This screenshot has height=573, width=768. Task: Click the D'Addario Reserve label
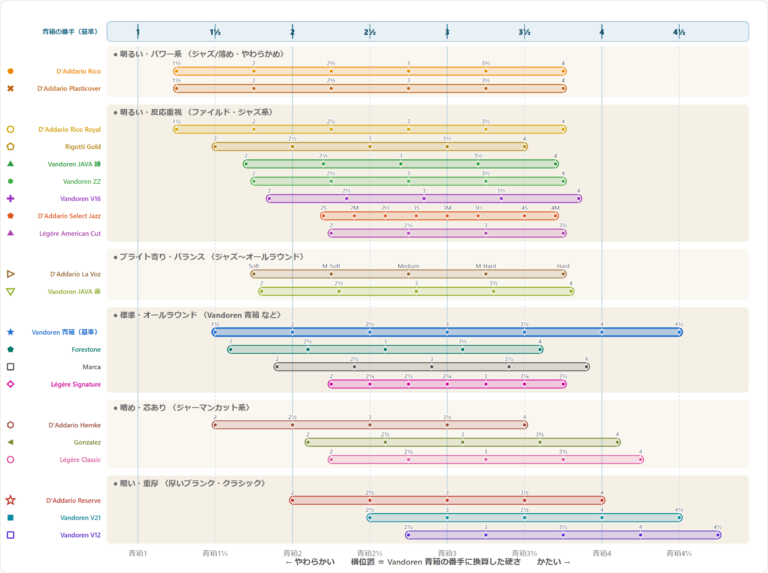tap(73, 501)
